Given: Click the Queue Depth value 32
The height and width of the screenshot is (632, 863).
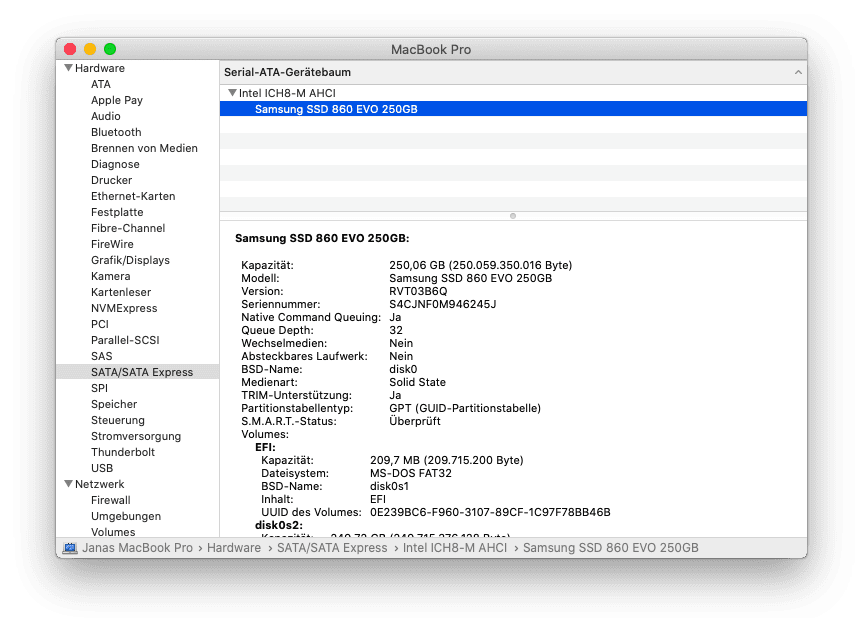Looking at the screenshot, I should (396, 330).
